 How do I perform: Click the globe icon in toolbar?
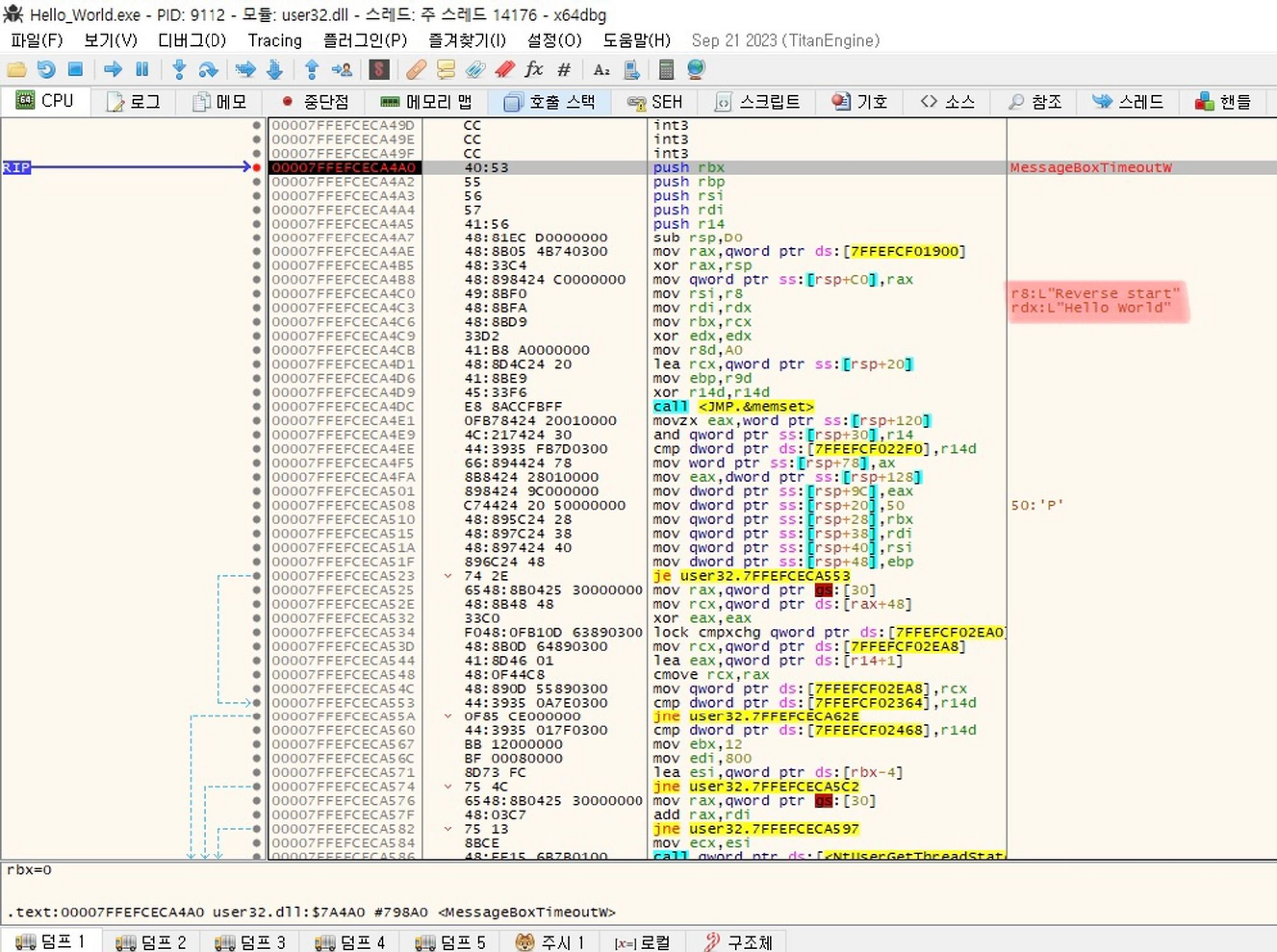coord(696,69)
